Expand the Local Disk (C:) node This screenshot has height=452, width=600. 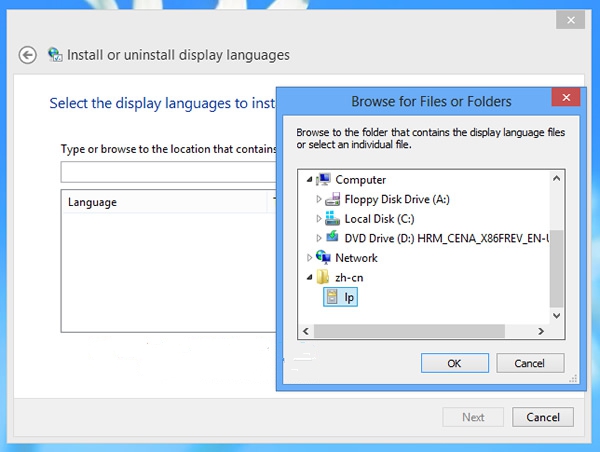pos(319,219)
